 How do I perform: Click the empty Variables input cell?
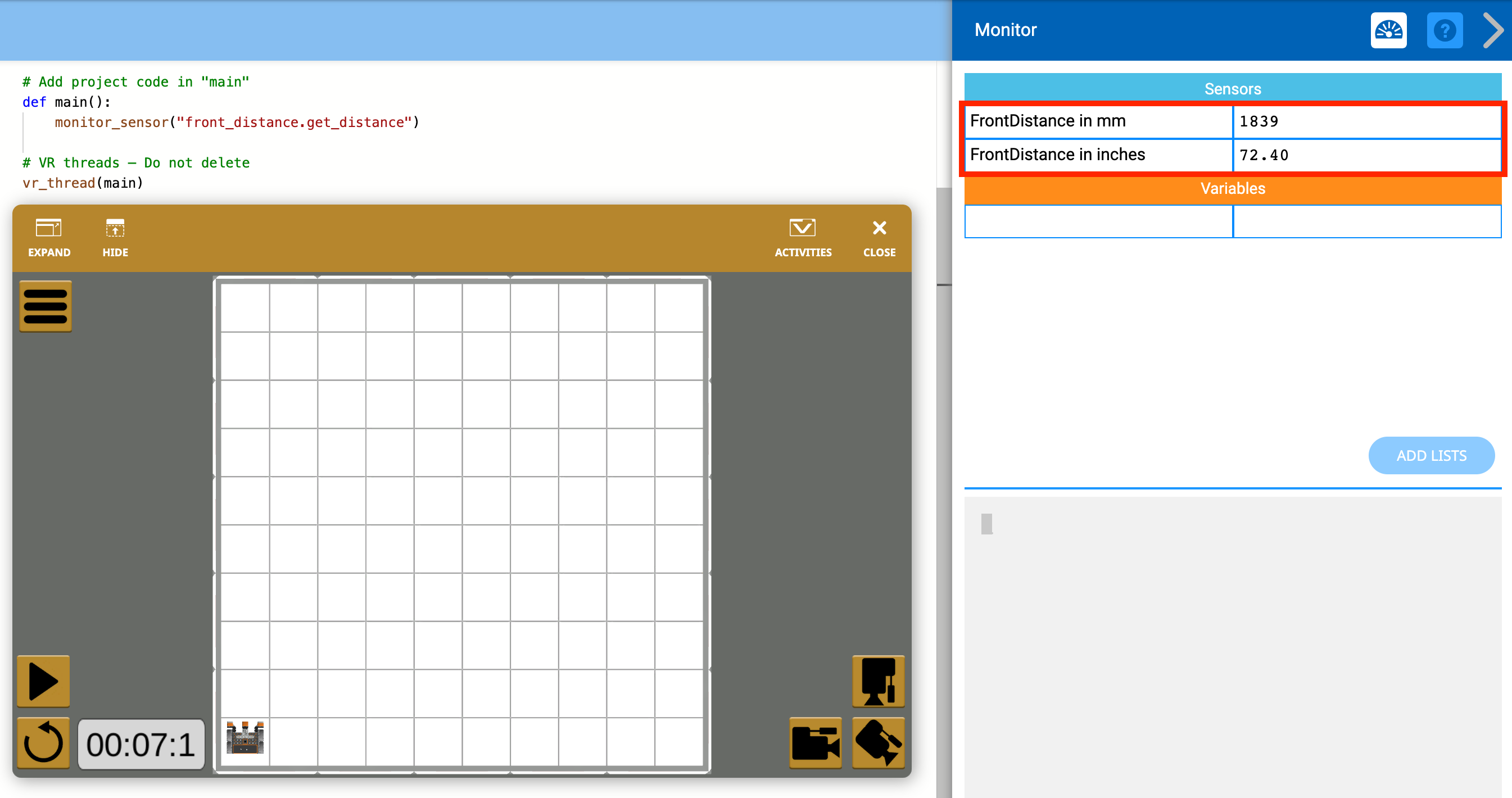[1098, 222]
